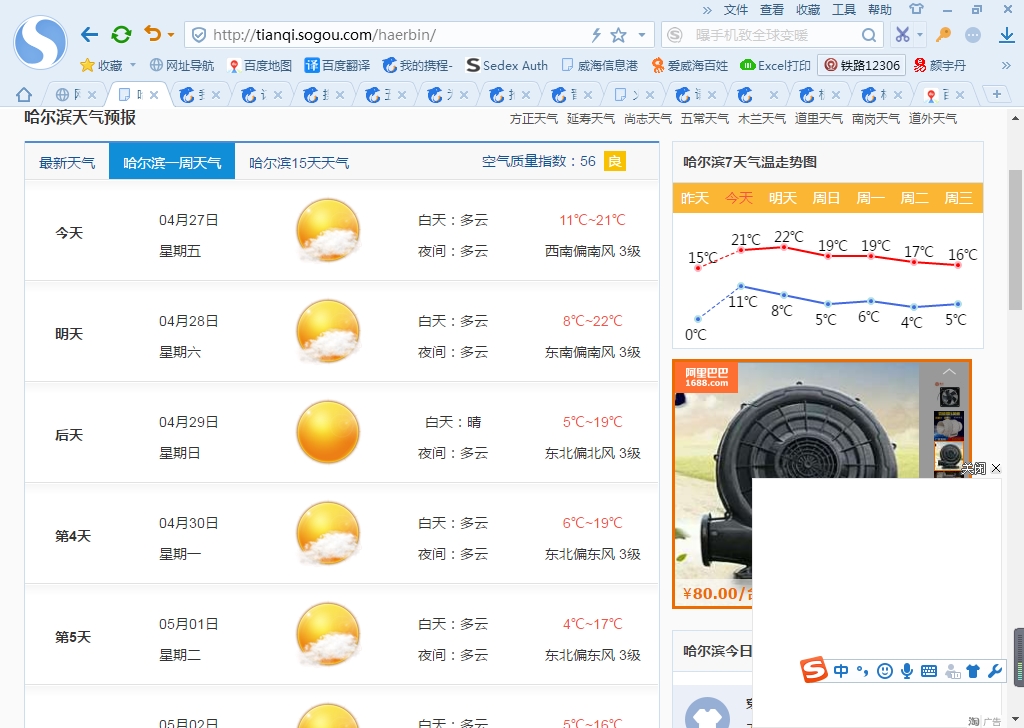Select the 哈尔滨一周天气 tab
1024x728 pixels.
172,161
